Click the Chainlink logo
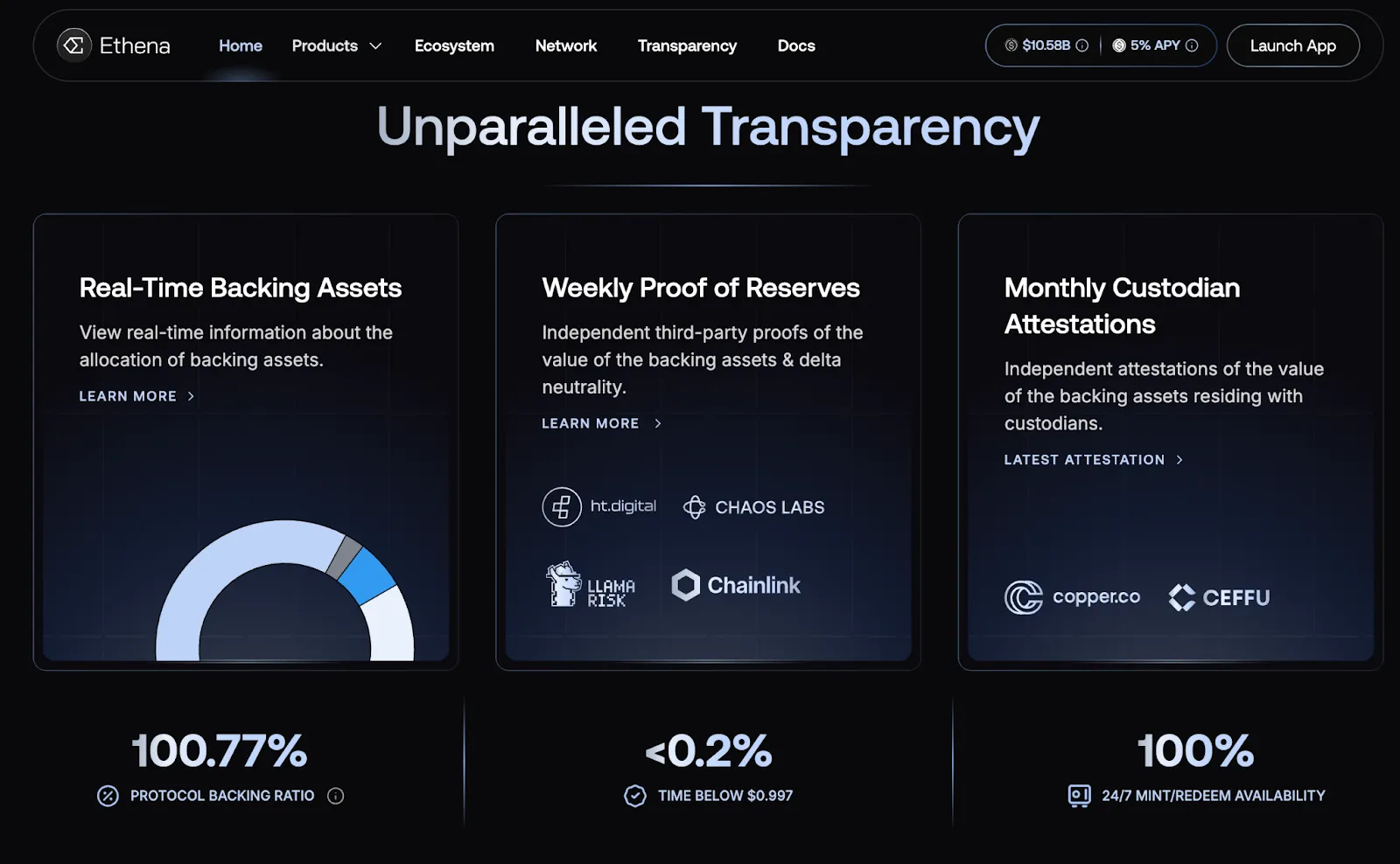This screenshot has width=1400, height=864. click(736, 585)
